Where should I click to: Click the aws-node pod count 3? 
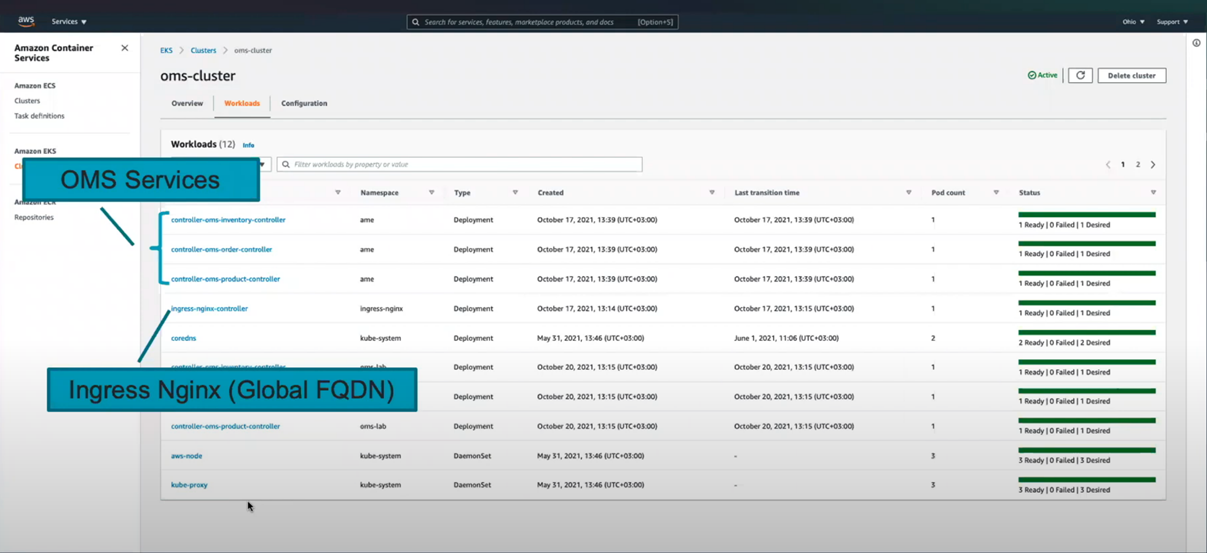[x=933, y=456]
